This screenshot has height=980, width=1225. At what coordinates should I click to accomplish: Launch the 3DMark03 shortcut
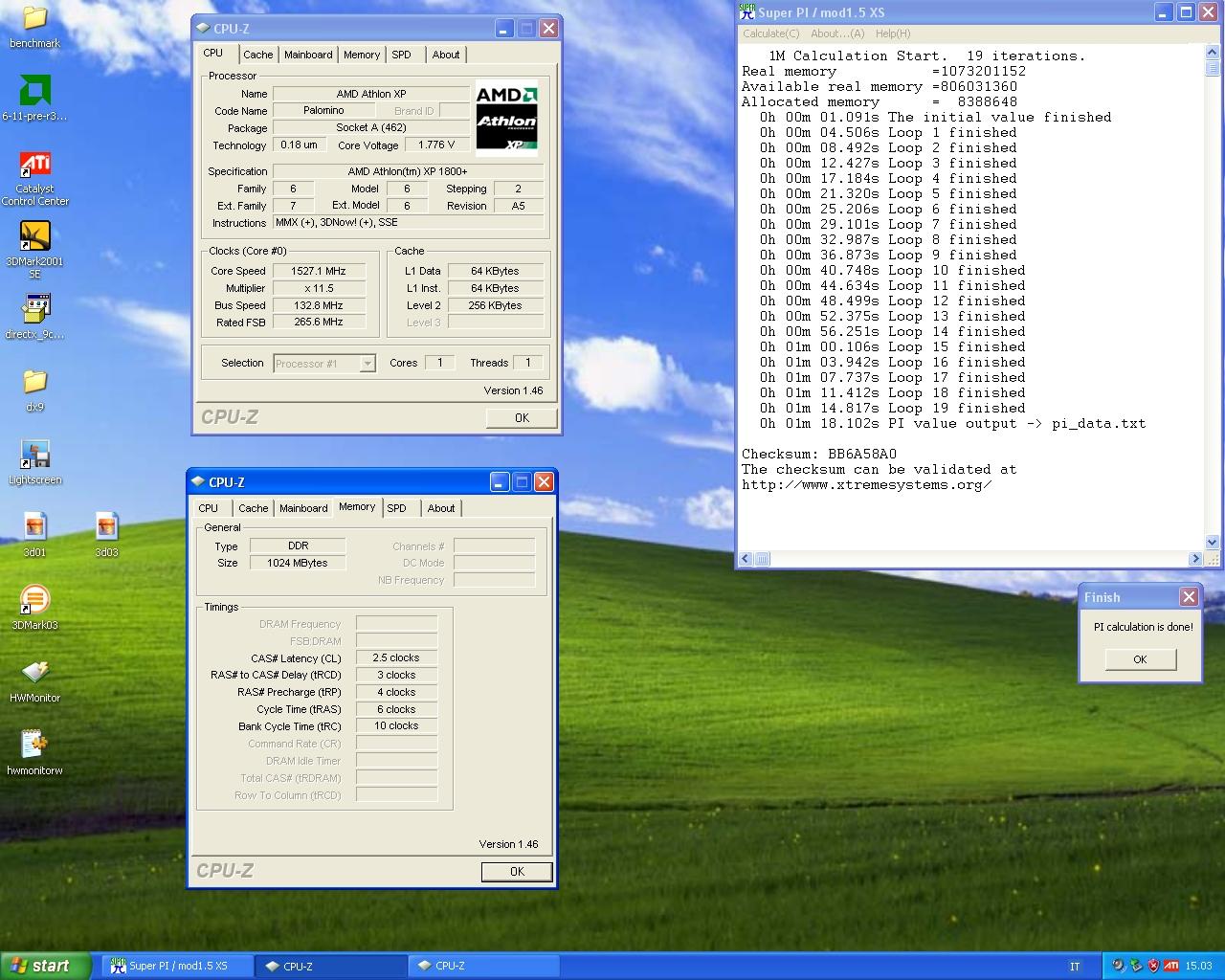tap(34, 608)
